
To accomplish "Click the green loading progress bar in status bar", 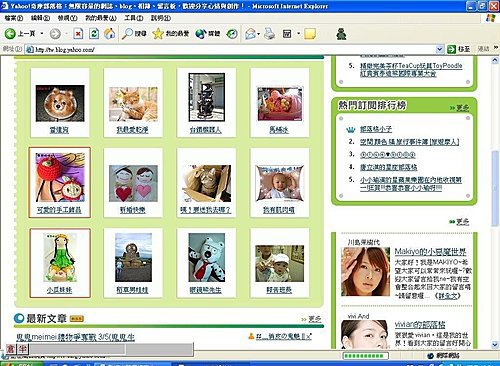I will point(366,356).
